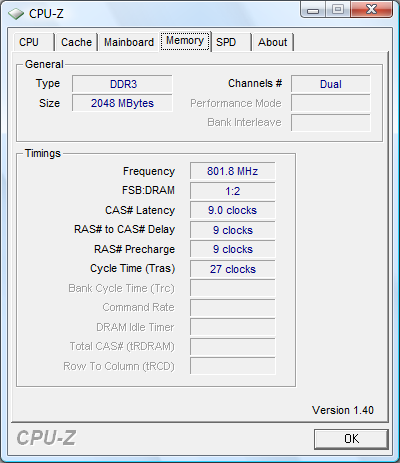This screenshot has height=463, width=400.
Task: Close the CPU-Z window
Action: [371, 10]
